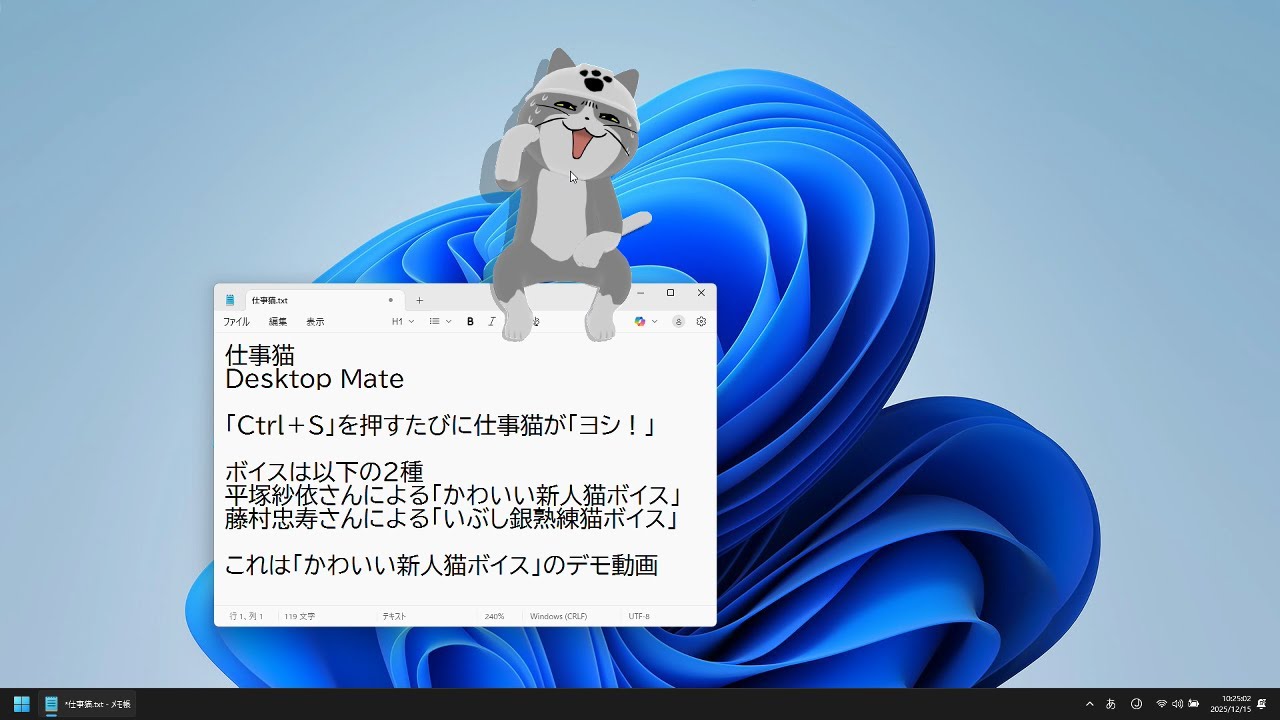Click the これは「かわいい新人猫ボイス」 line

(x=441, y=565)
